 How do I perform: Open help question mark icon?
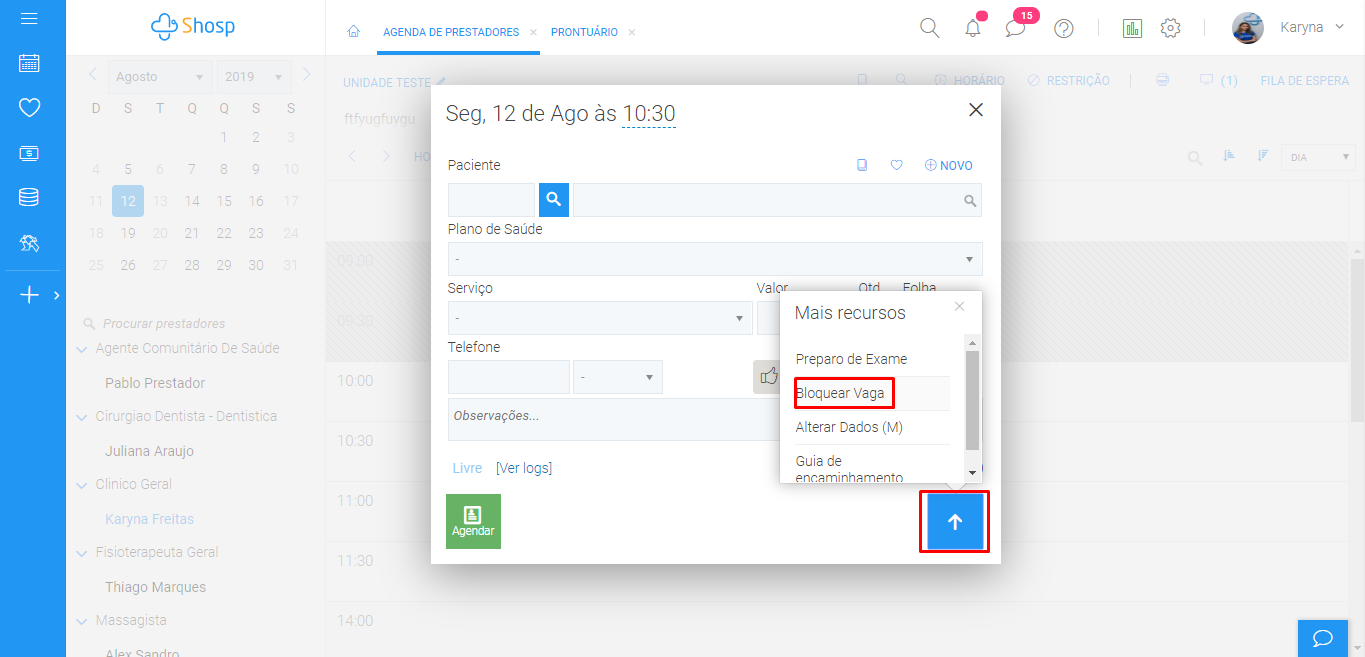[1064, 28]
